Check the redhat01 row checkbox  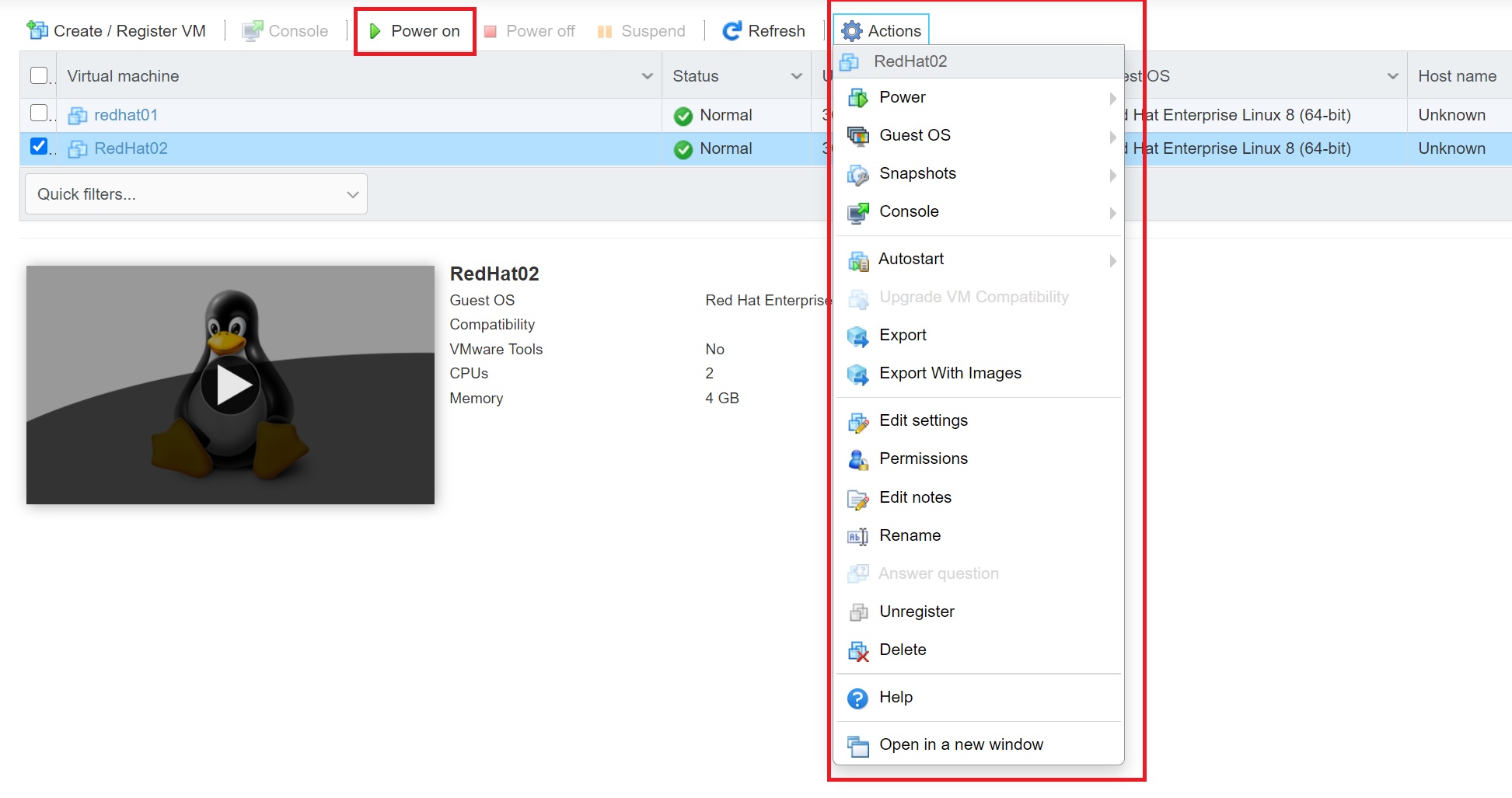click(39, 113)
